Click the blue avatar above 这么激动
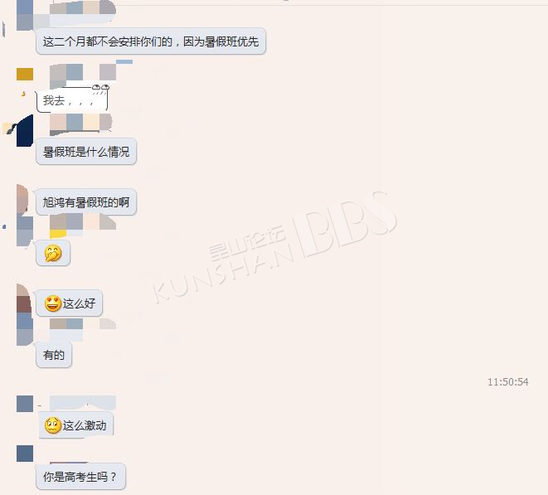Viewport: 548px width, 495px height. (25, 404)
